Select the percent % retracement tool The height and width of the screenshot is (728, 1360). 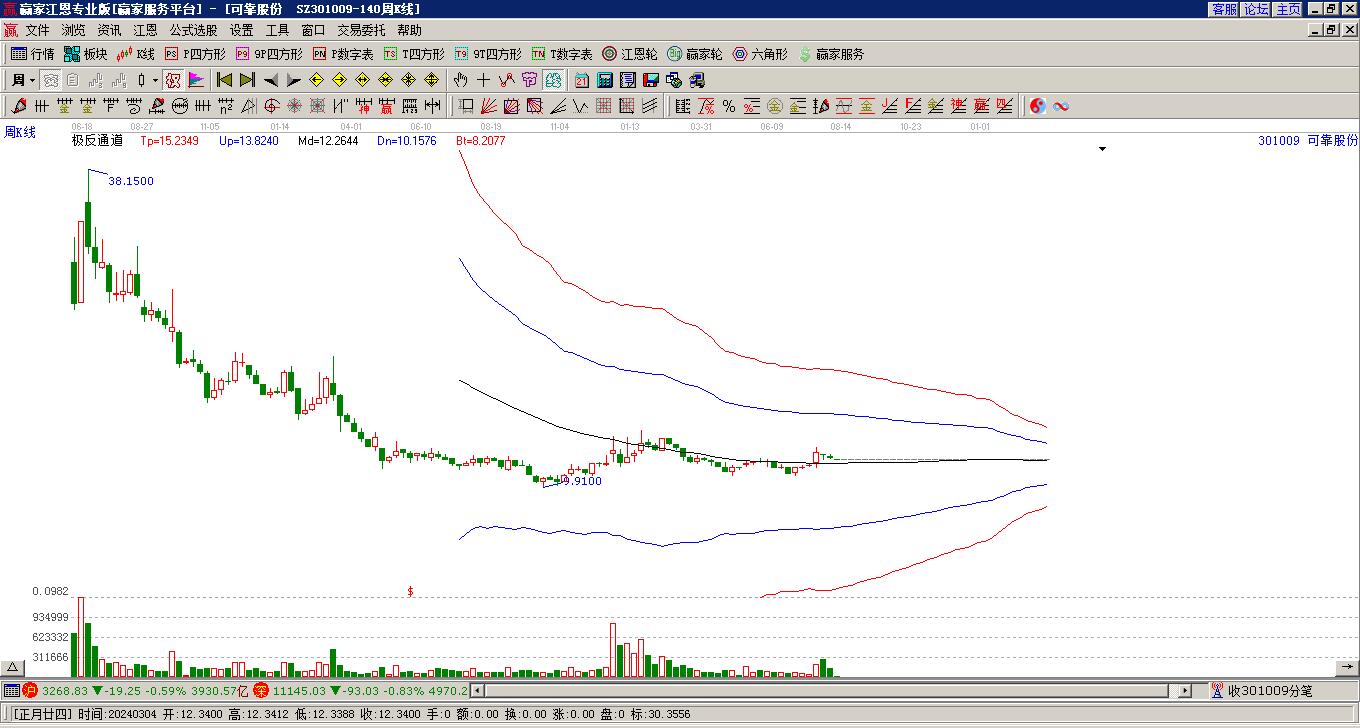coord(729,106)
